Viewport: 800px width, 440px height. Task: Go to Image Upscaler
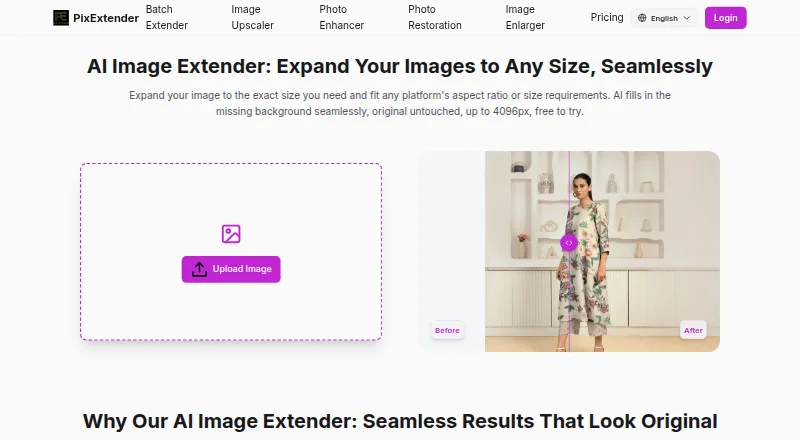point(253,17)
